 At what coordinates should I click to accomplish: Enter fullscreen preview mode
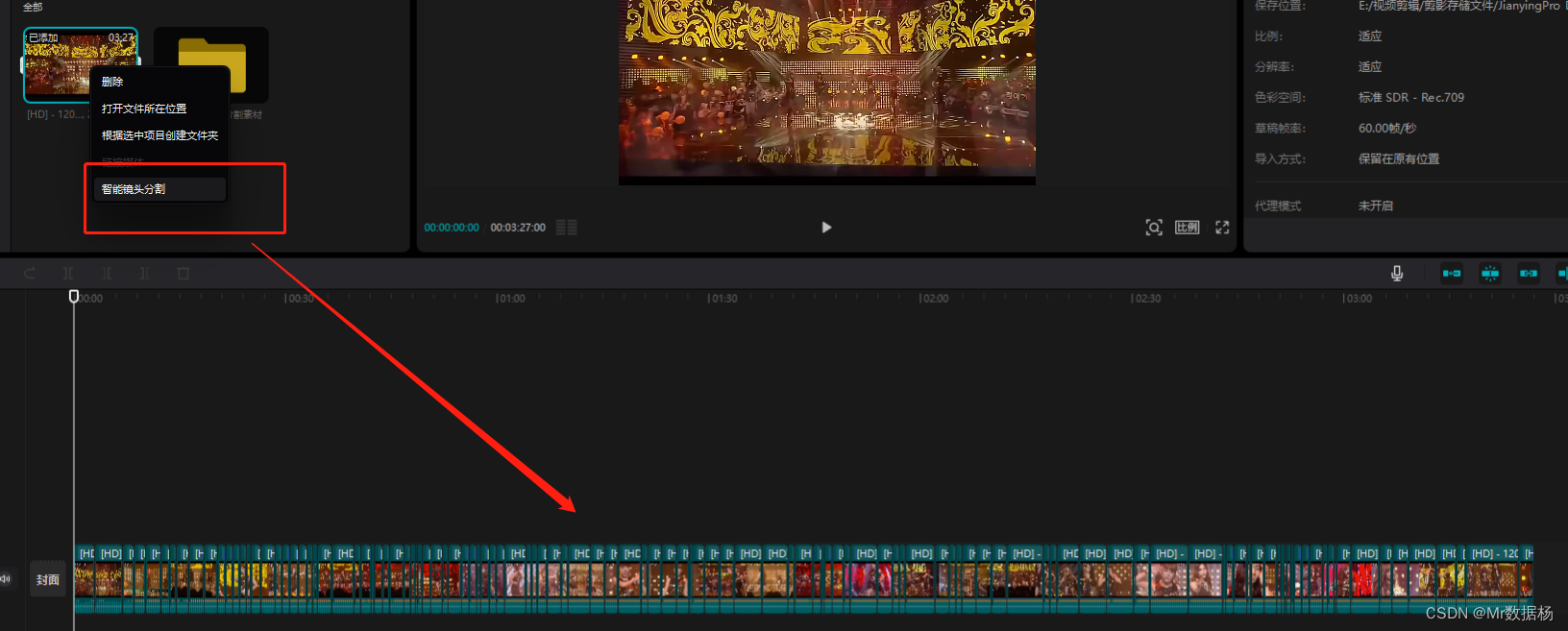[1222, 228]
